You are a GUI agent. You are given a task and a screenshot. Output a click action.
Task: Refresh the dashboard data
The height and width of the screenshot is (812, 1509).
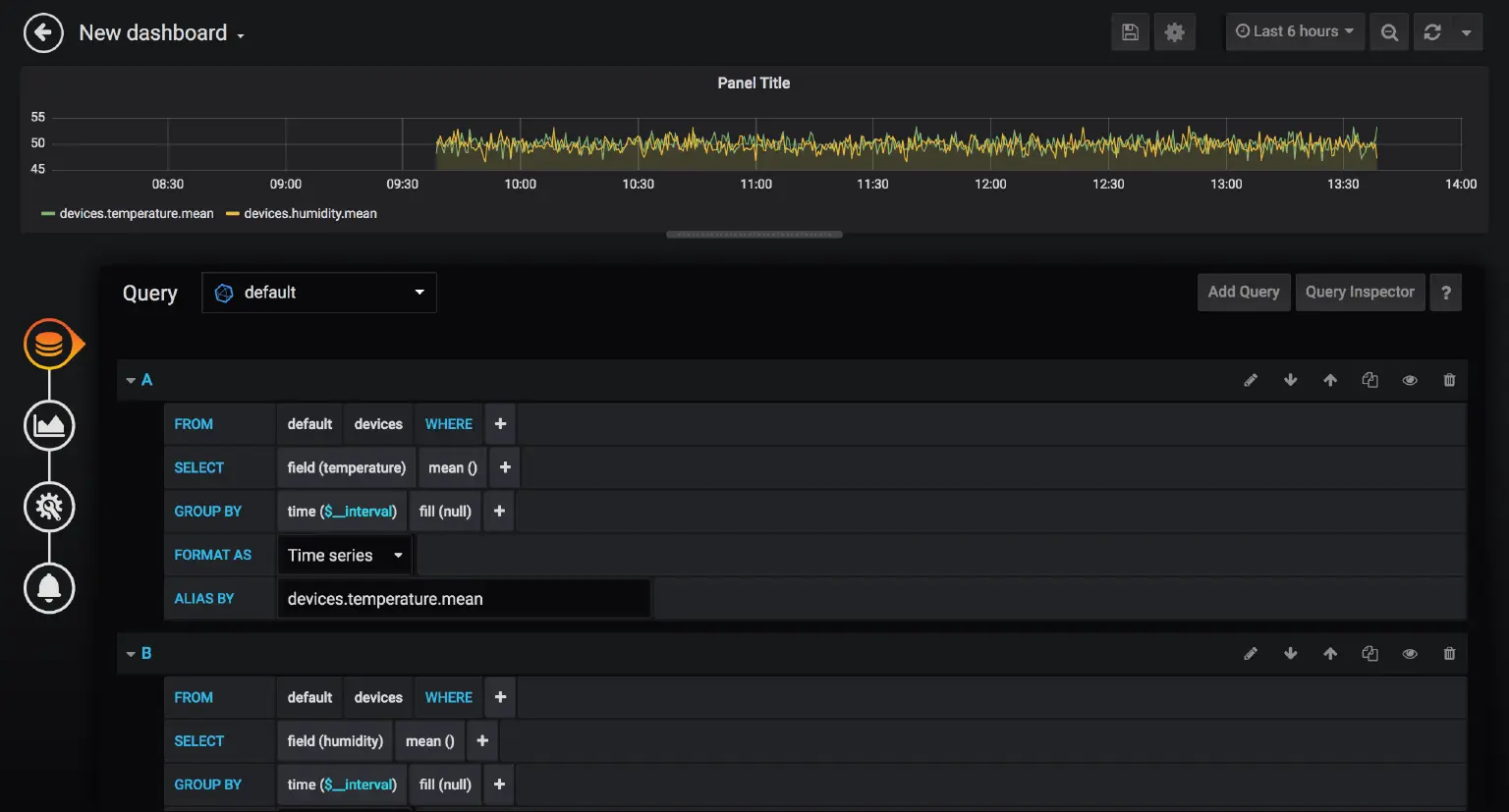[1432, 32]
